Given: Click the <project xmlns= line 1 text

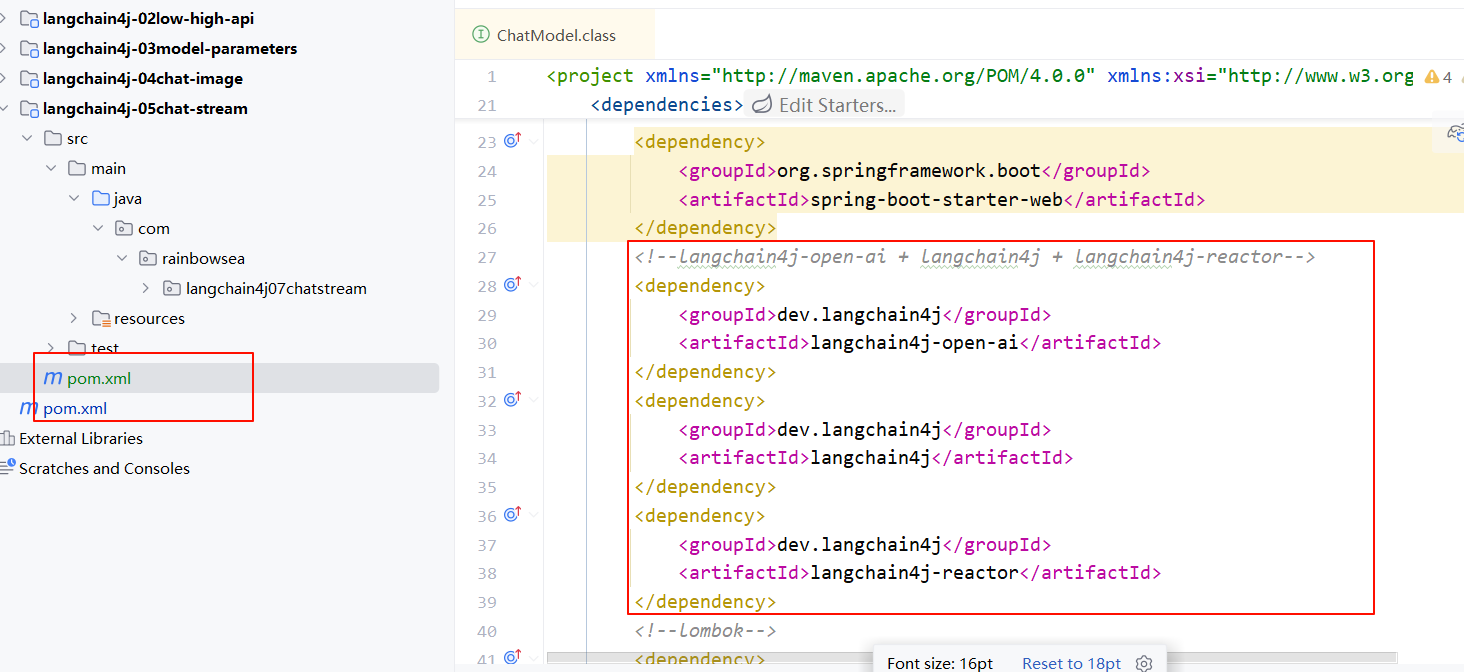Looking at the screenshot, I should click(x=980, y=76).
